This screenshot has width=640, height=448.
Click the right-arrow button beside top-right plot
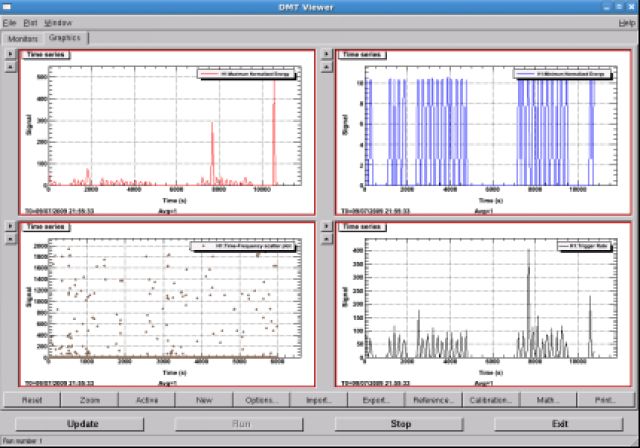pyautogui.click(x=326, y=55)
